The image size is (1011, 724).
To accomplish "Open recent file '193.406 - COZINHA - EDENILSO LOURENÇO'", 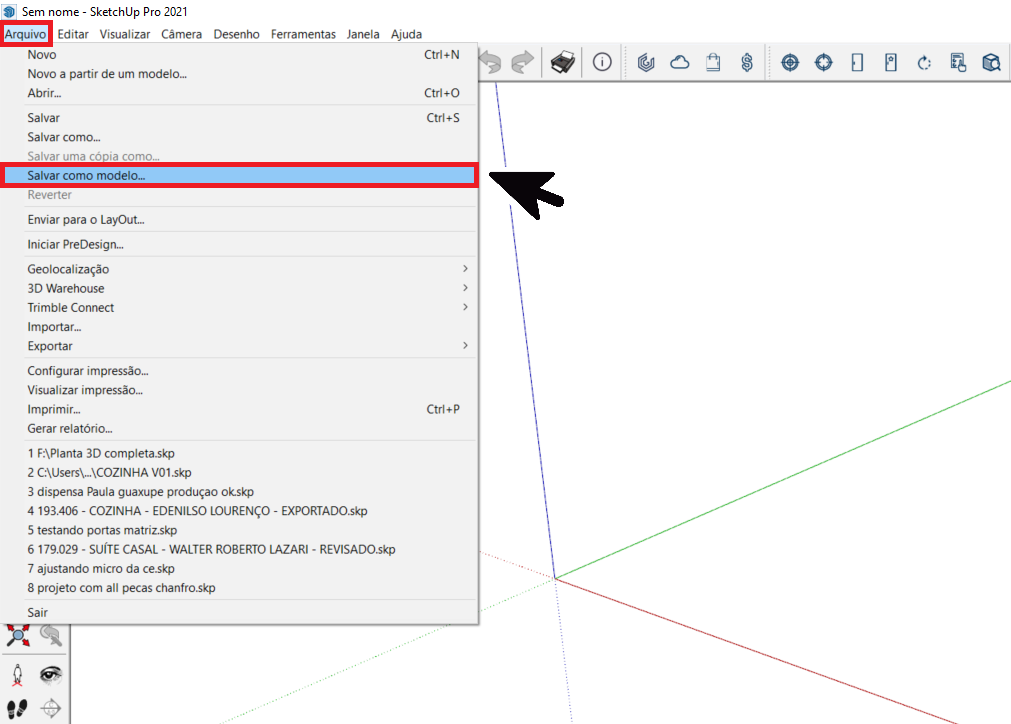I will click(x=239, y=511).
